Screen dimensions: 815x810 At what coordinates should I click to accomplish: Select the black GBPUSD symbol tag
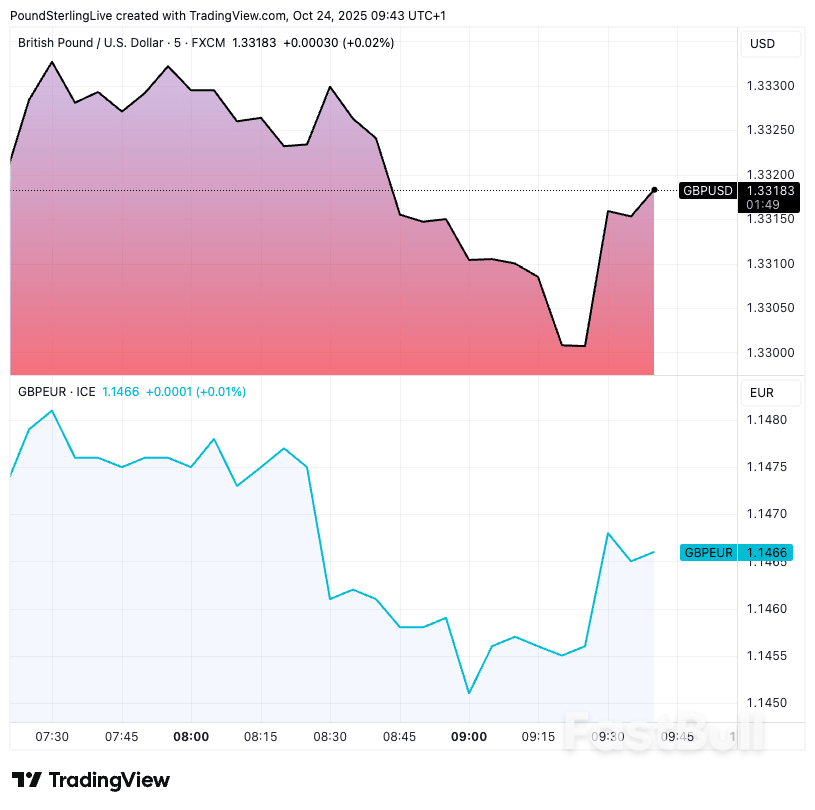tap(708, 190)
